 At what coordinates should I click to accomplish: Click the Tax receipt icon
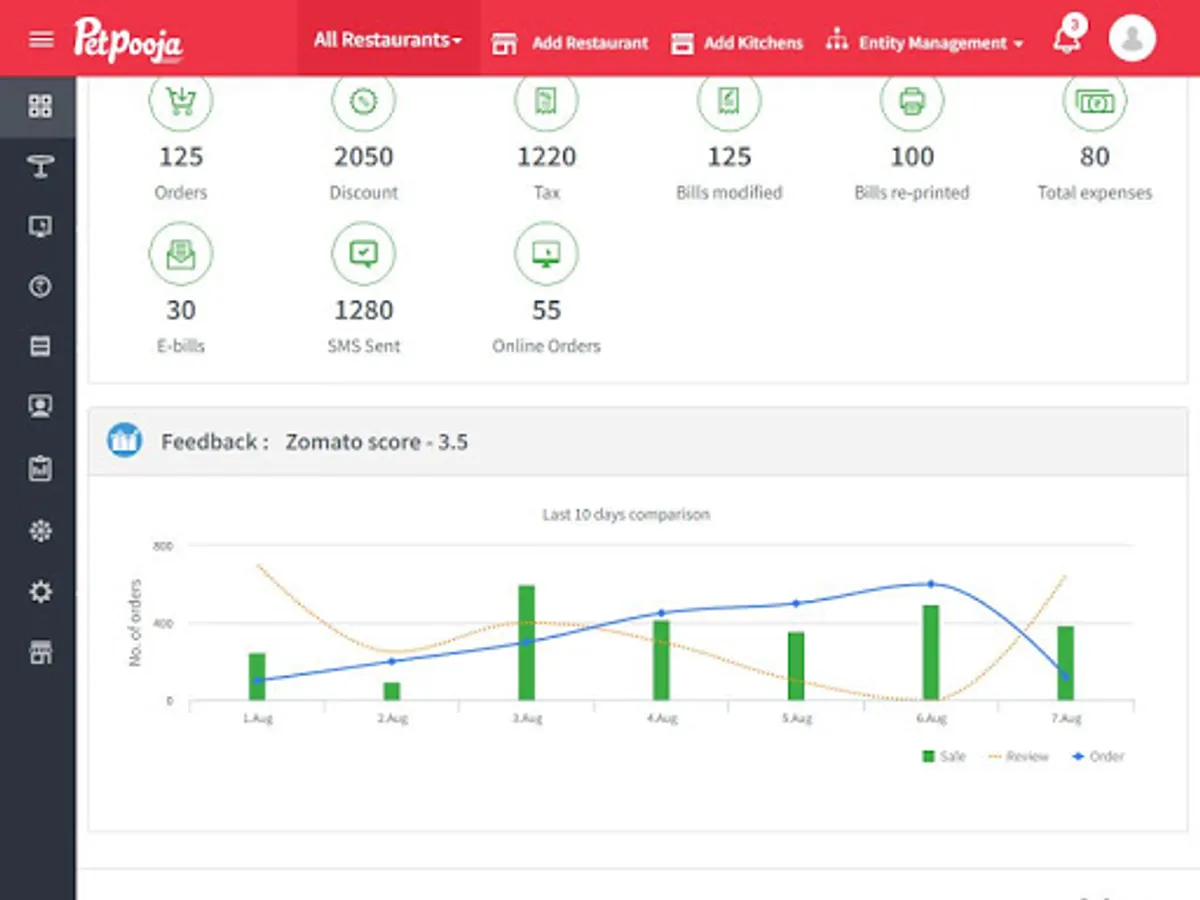click(x=546, y=101)
